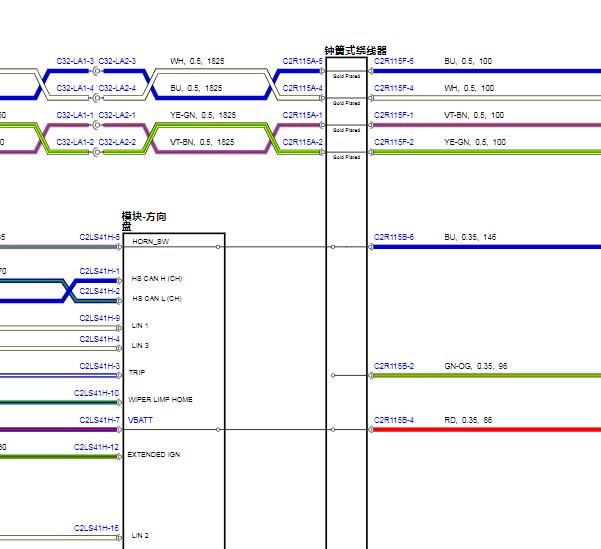Select connector label C32-LA1-1
The image size is (601, 549).
click(x=75, y=115)
